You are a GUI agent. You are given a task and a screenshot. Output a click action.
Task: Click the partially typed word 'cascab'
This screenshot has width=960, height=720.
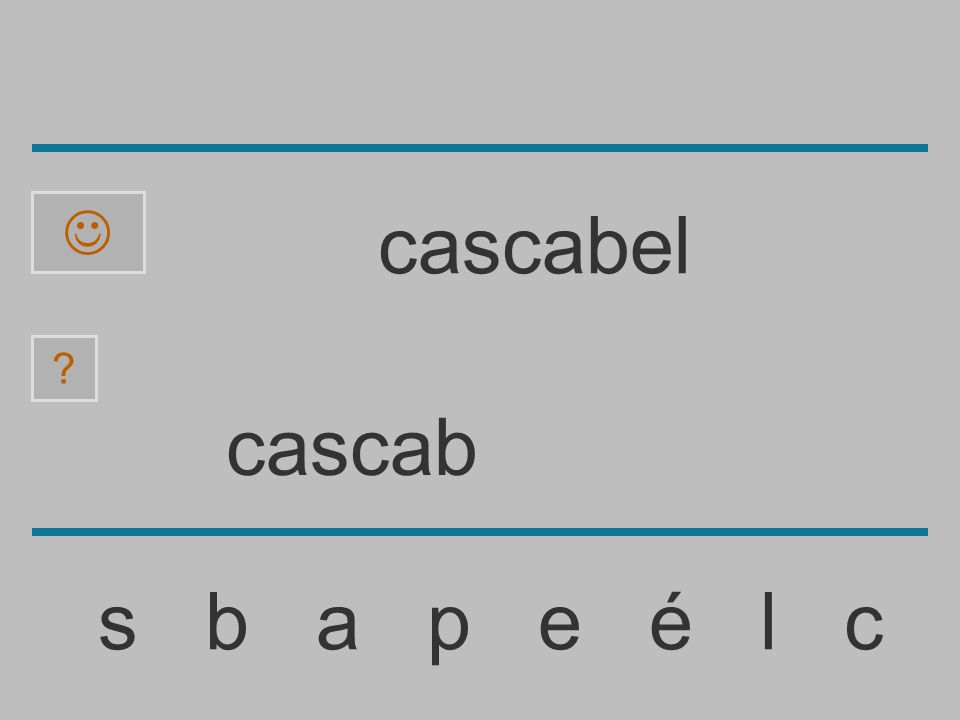(351, 447)
